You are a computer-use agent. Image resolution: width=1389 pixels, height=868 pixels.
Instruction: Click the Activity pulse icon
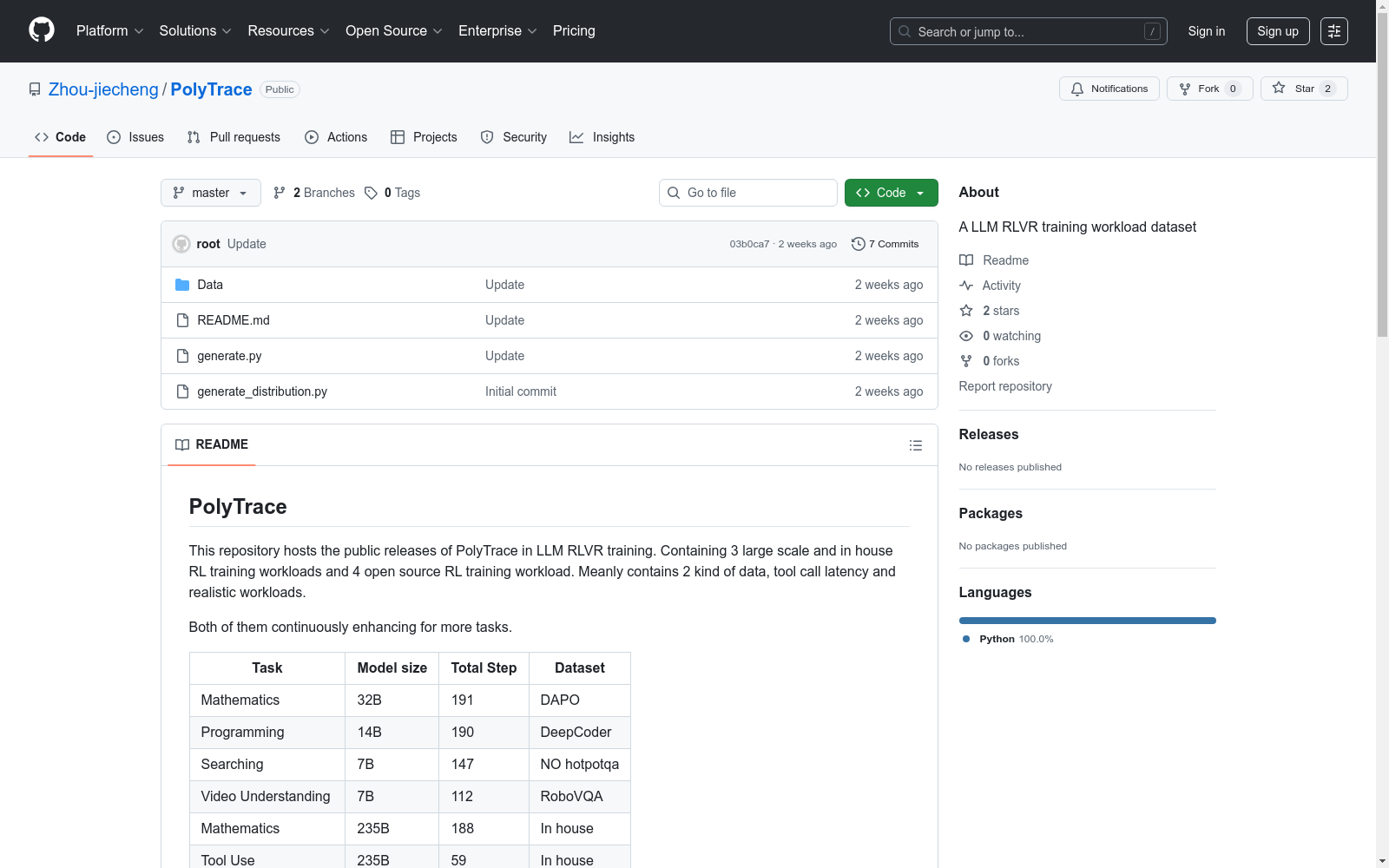click(966, 286)
